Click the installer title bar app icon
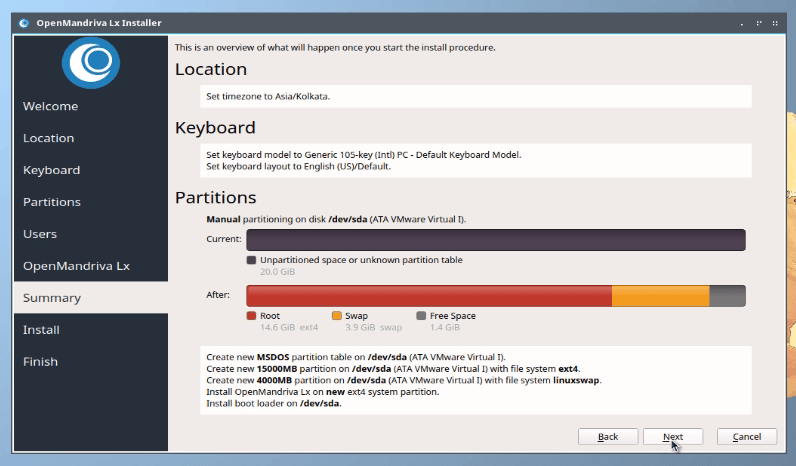This screenshot has height=466, width=796. coord(24,23)
